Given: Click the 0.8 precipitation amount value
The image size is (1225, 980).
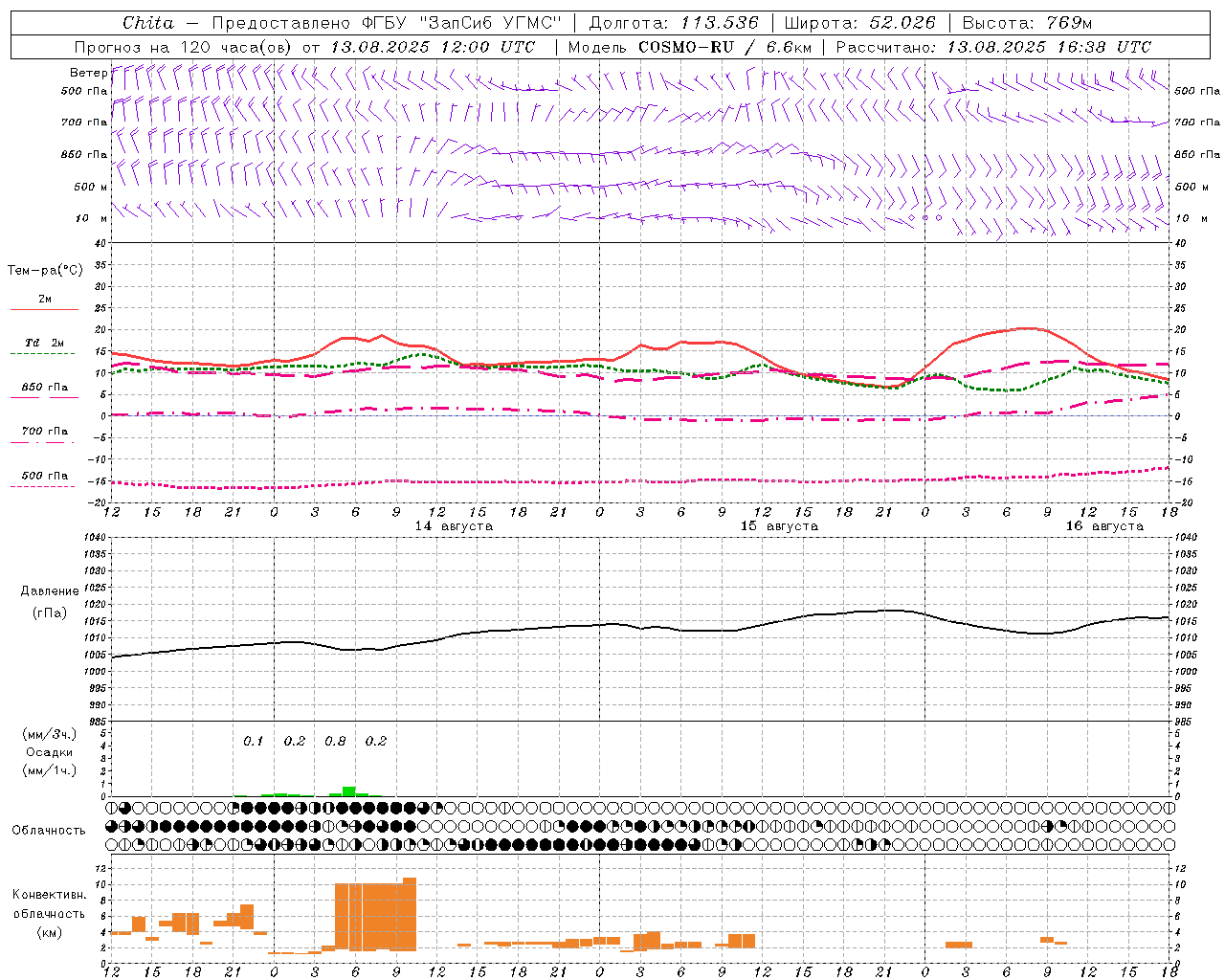Looking at the screenshot, I should pos(335,742).
